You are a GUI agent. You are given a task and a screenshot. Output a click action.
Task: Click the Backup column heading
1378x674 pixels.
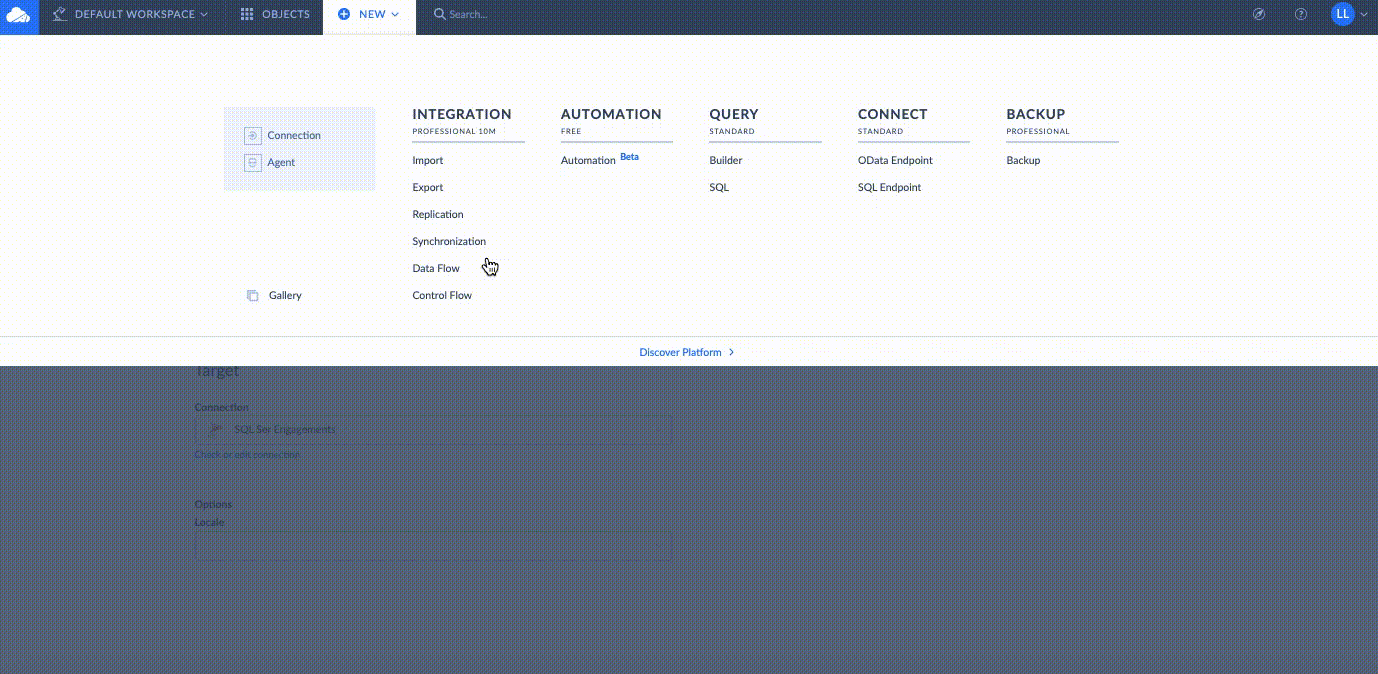point(1035,114)
